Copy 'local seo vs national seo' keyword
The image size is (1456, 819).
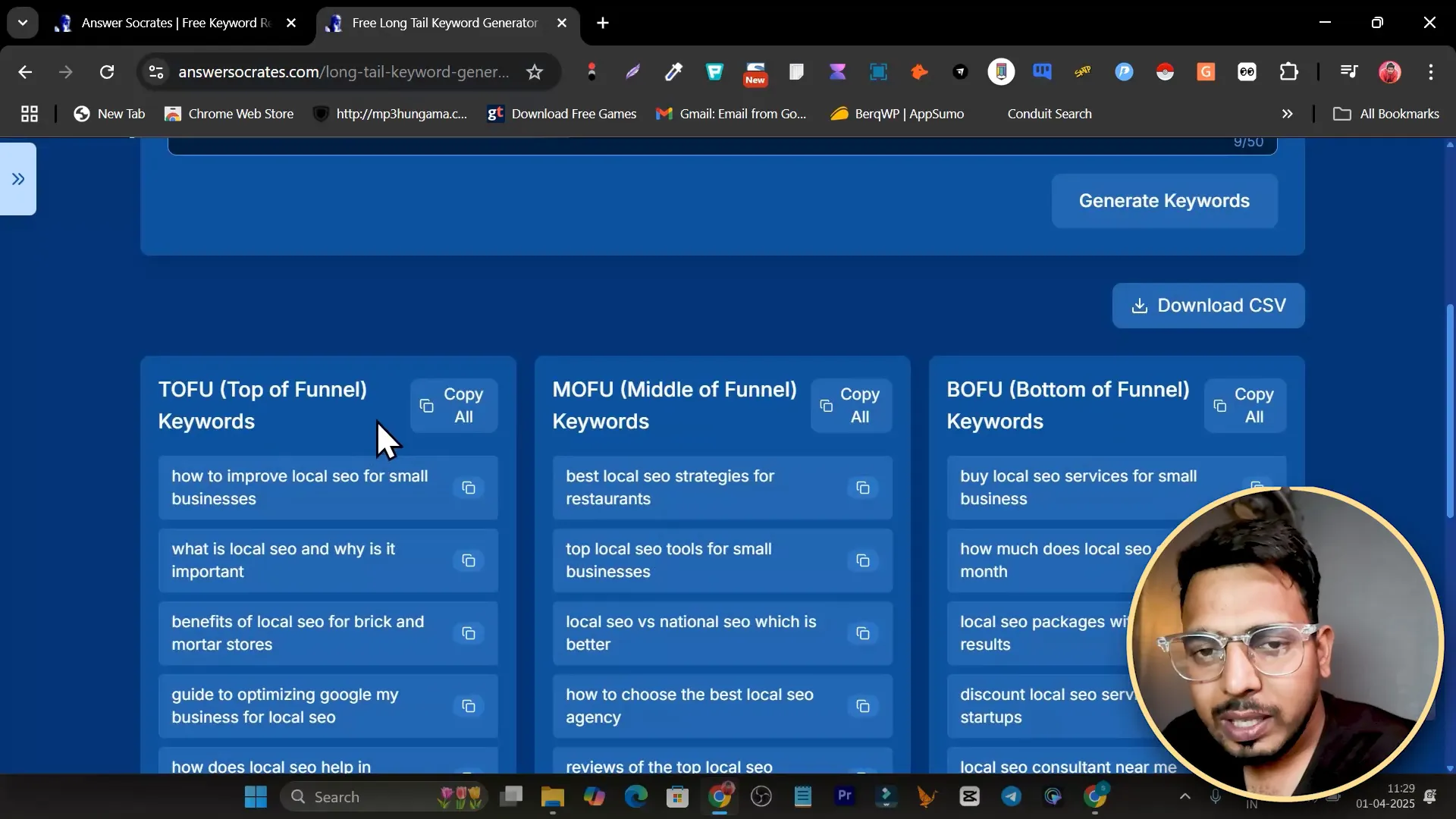point(863,633)
